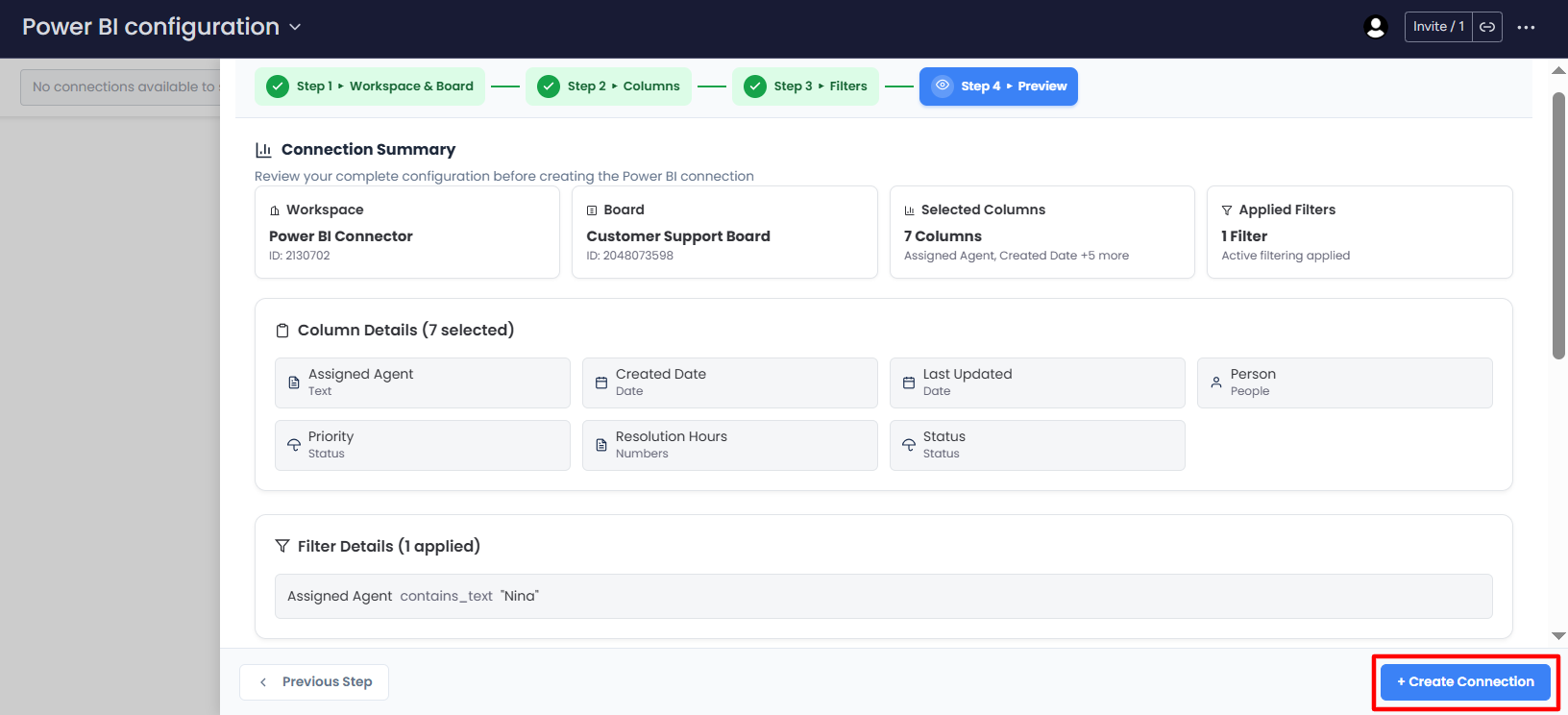Click 'Assigned Agent, Created Date +5 more' text

[1017, 256]
